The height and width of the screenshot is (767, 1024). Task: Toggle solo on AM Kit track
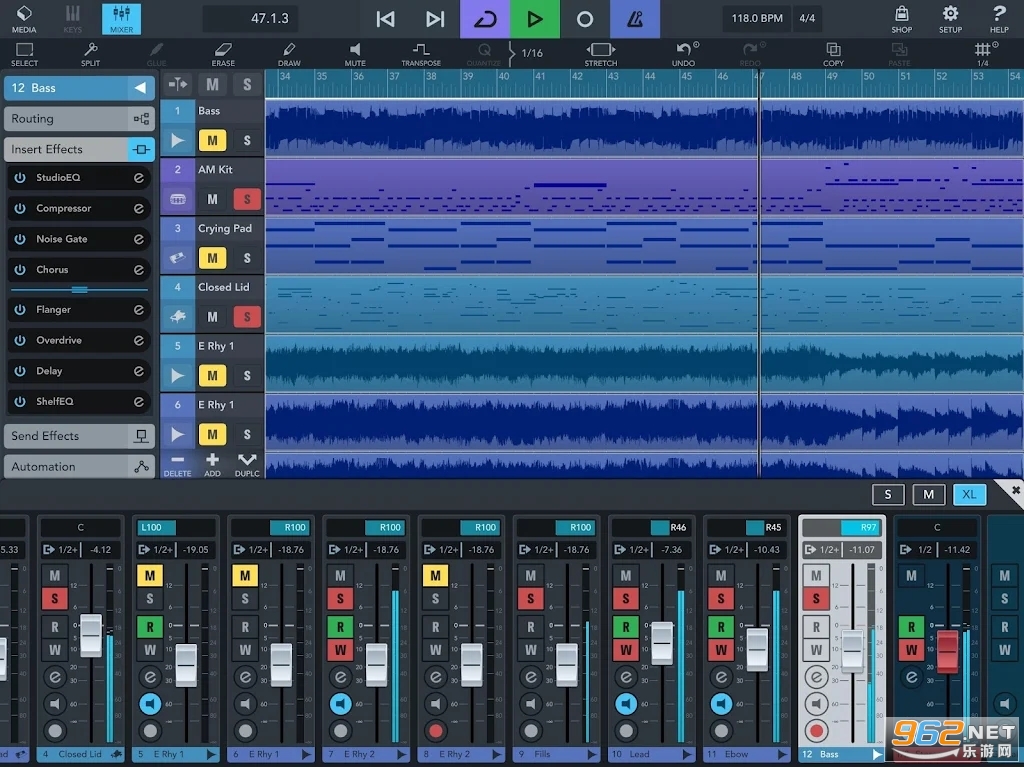247,199
